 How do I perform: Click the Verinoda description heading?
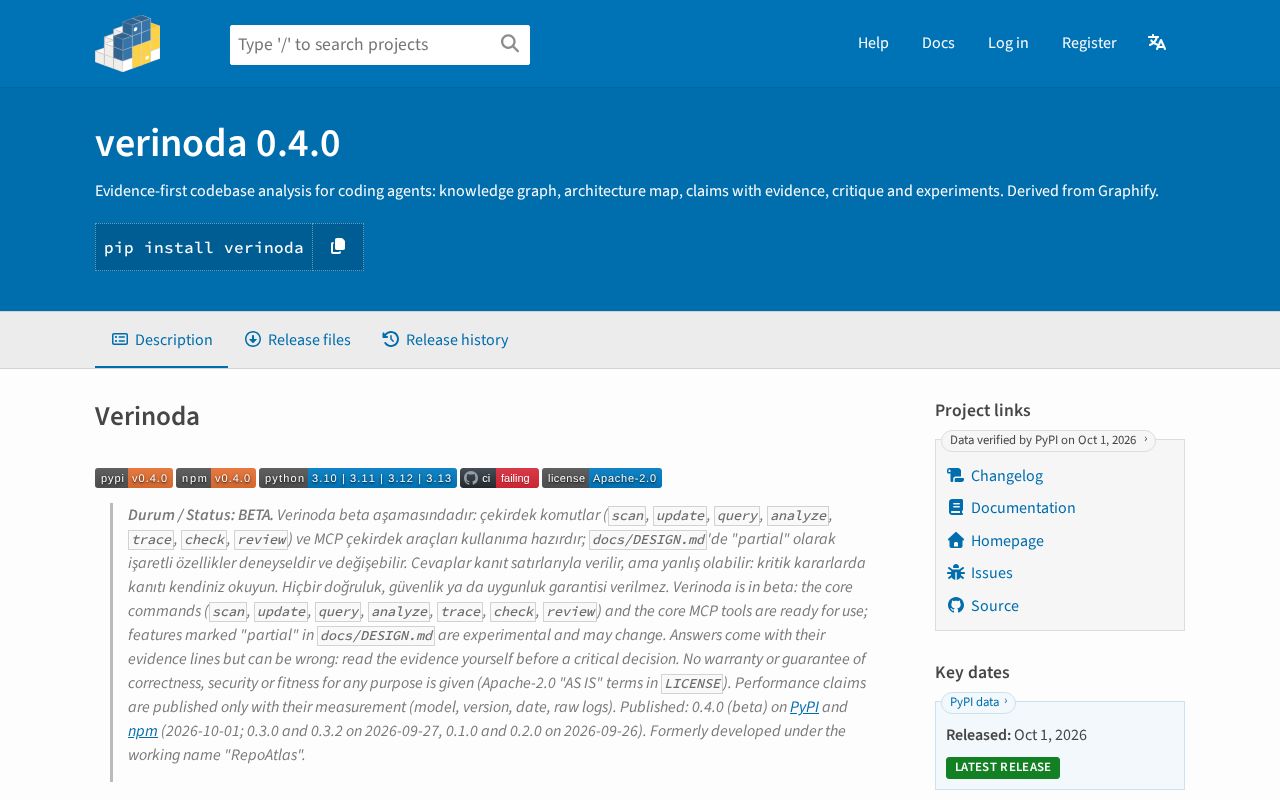click(147, 416)
